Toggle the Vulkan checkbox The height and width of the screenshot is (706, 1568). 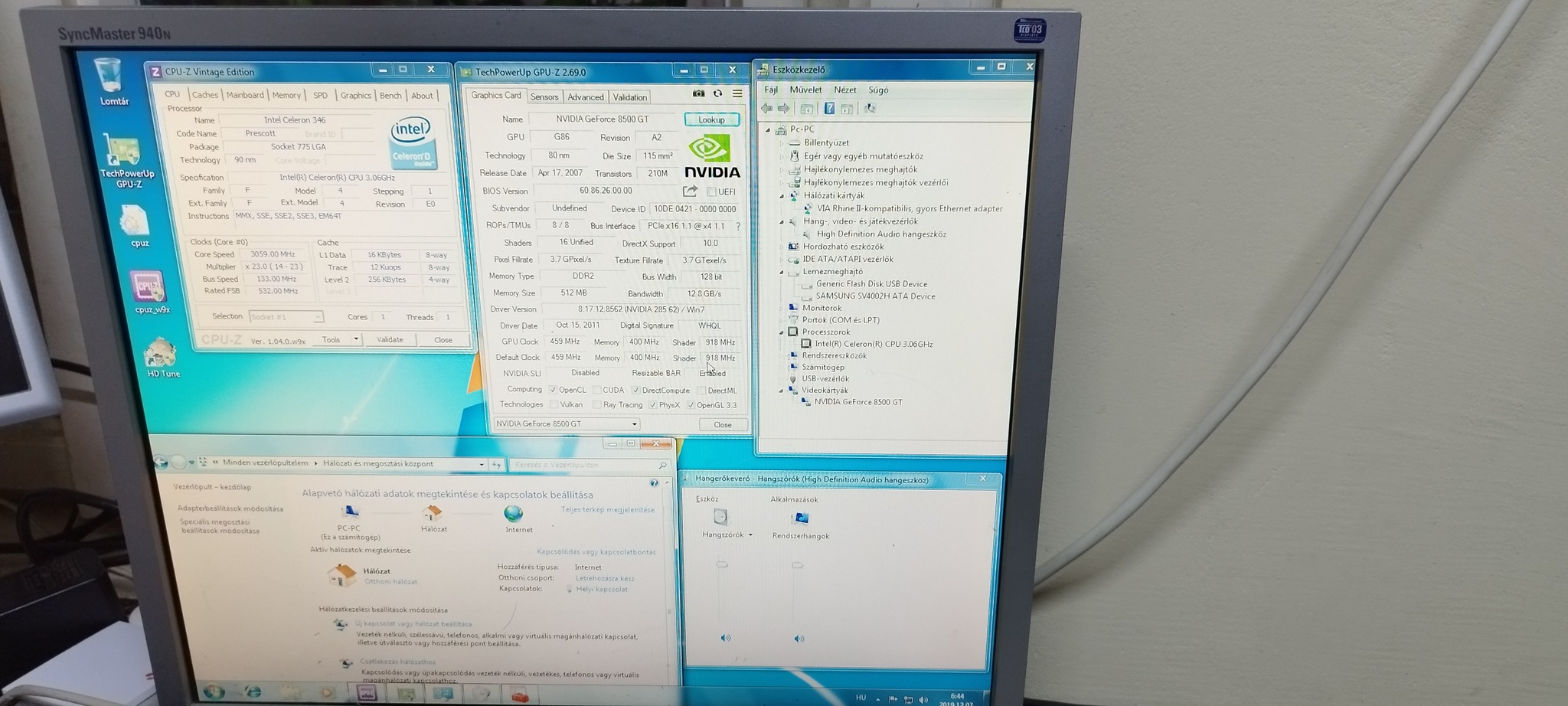(554, 404)
